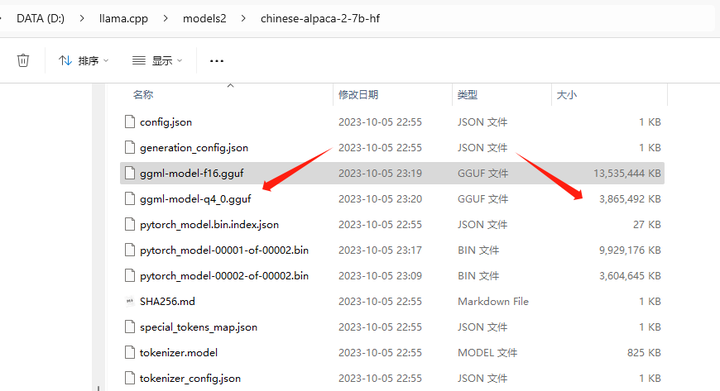
Task: Sort by Type (类型) column header
Action: (467, 95)
